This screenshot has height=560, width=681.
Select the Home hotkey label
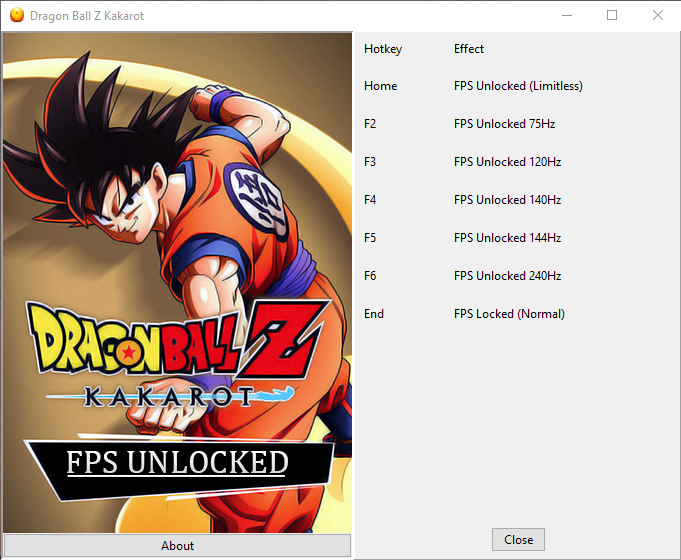tap(380, 86)
